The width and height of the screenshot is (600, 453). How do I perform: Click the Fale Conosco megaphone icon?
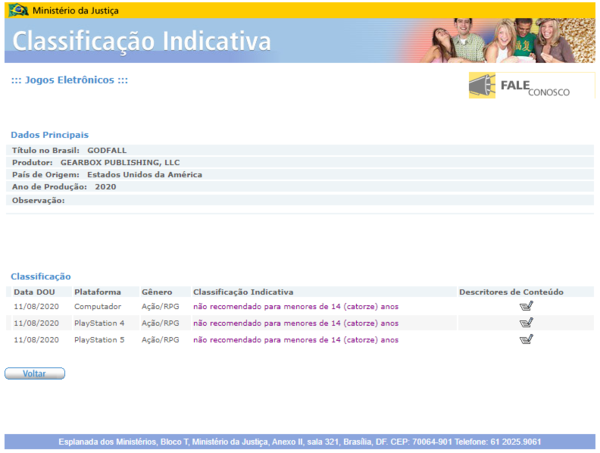point(482,86)
